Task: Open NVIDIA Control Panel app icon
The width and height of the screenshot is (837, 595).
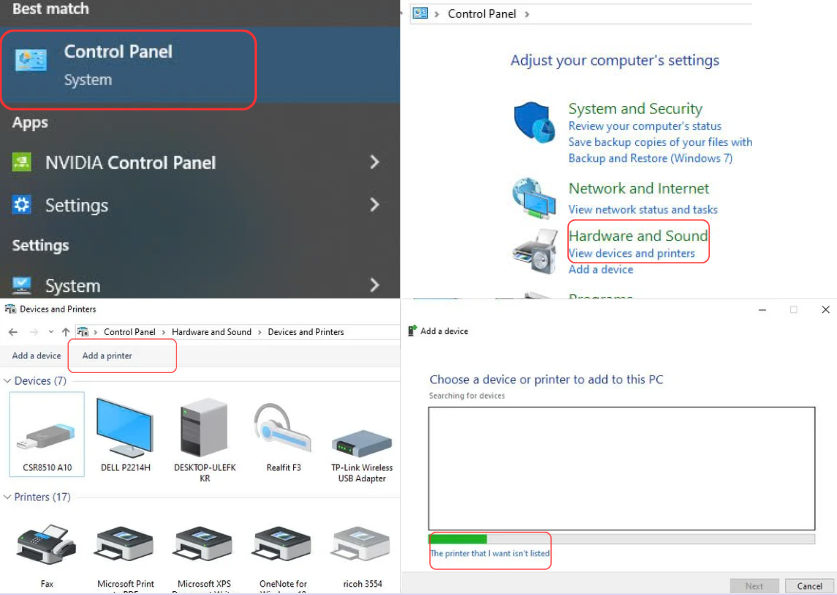Action: pos(21,162)
